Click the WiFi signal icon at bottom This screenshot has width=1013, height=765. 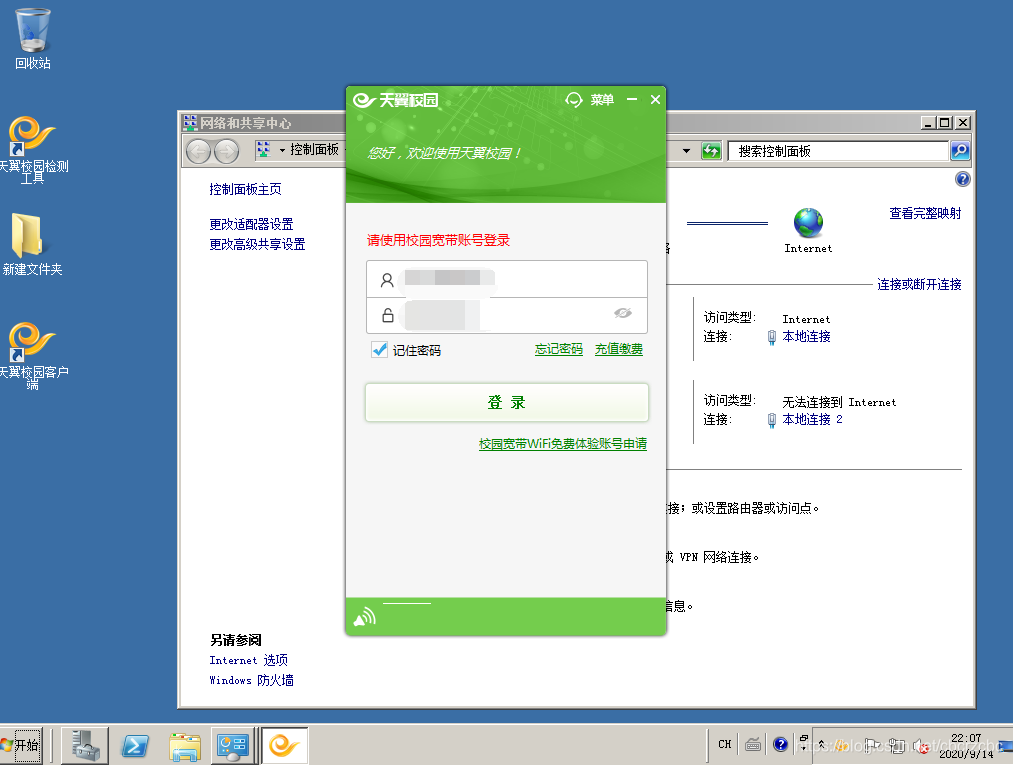click(364, 618)
